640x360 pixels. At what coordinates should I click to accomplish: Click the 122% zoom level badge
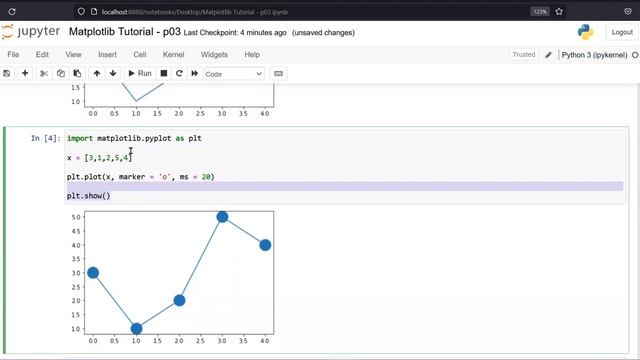coord(540,12)
